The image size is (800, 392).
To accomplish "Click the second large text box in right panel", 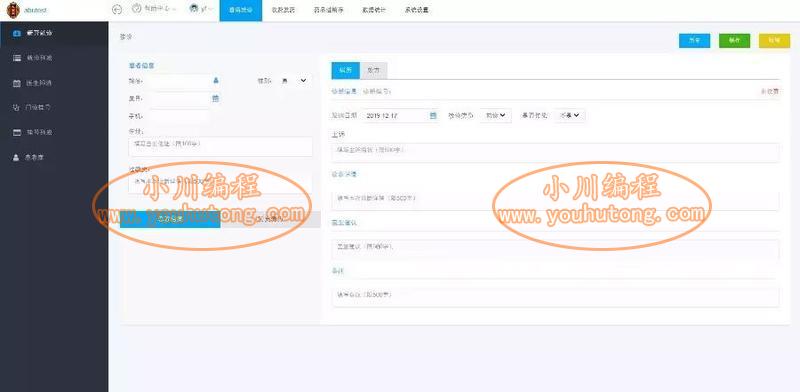I will [x=555, y=200].
